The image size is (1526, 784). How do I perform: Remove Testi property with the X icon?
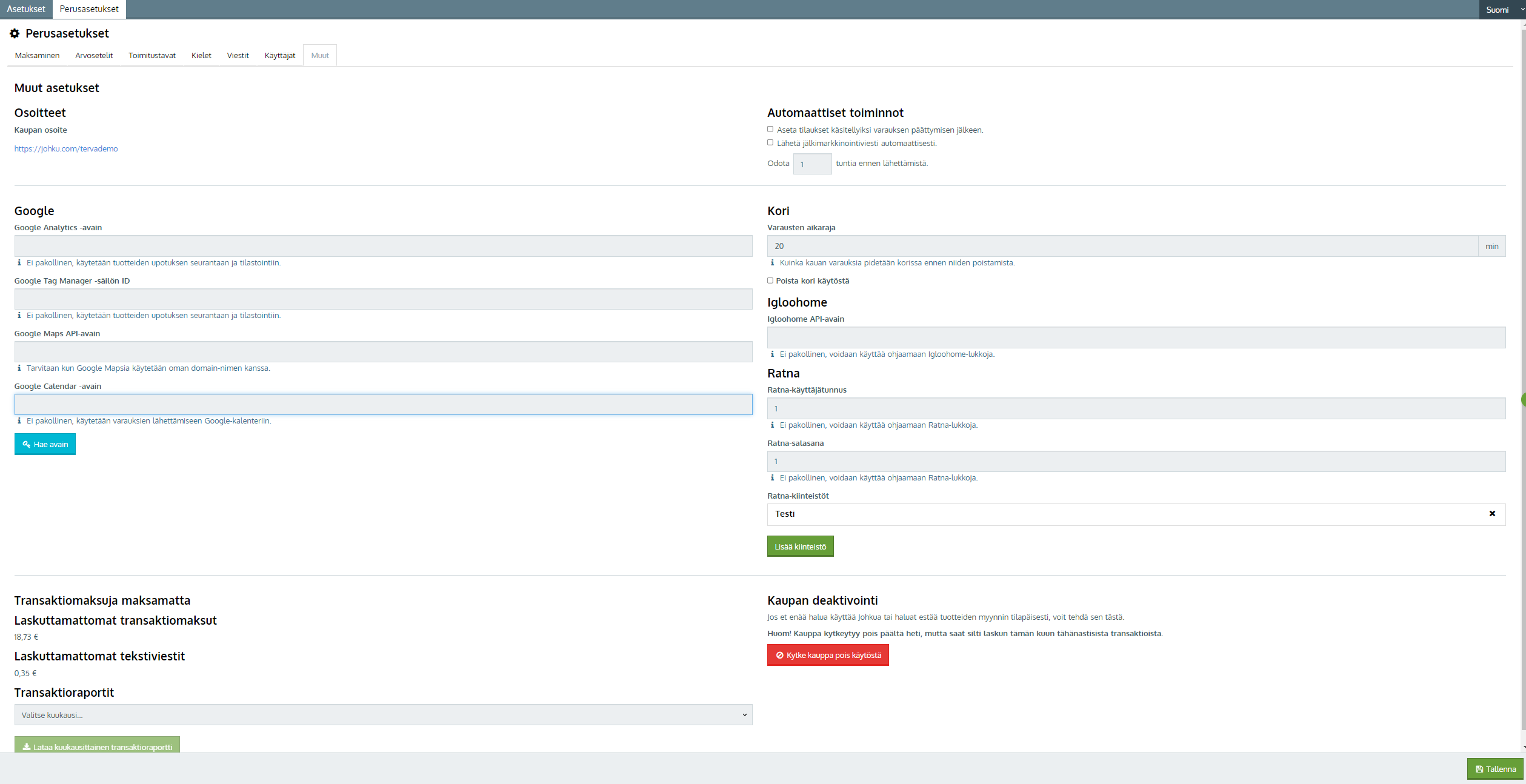click(x=1492, y=514)
